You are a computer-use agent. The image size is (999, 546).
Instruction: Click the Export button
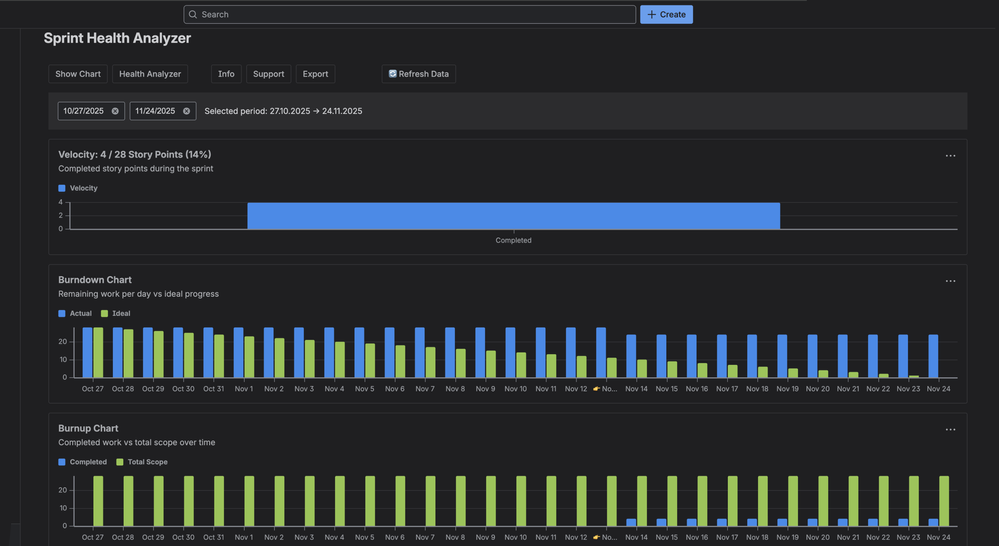point(315,74)
